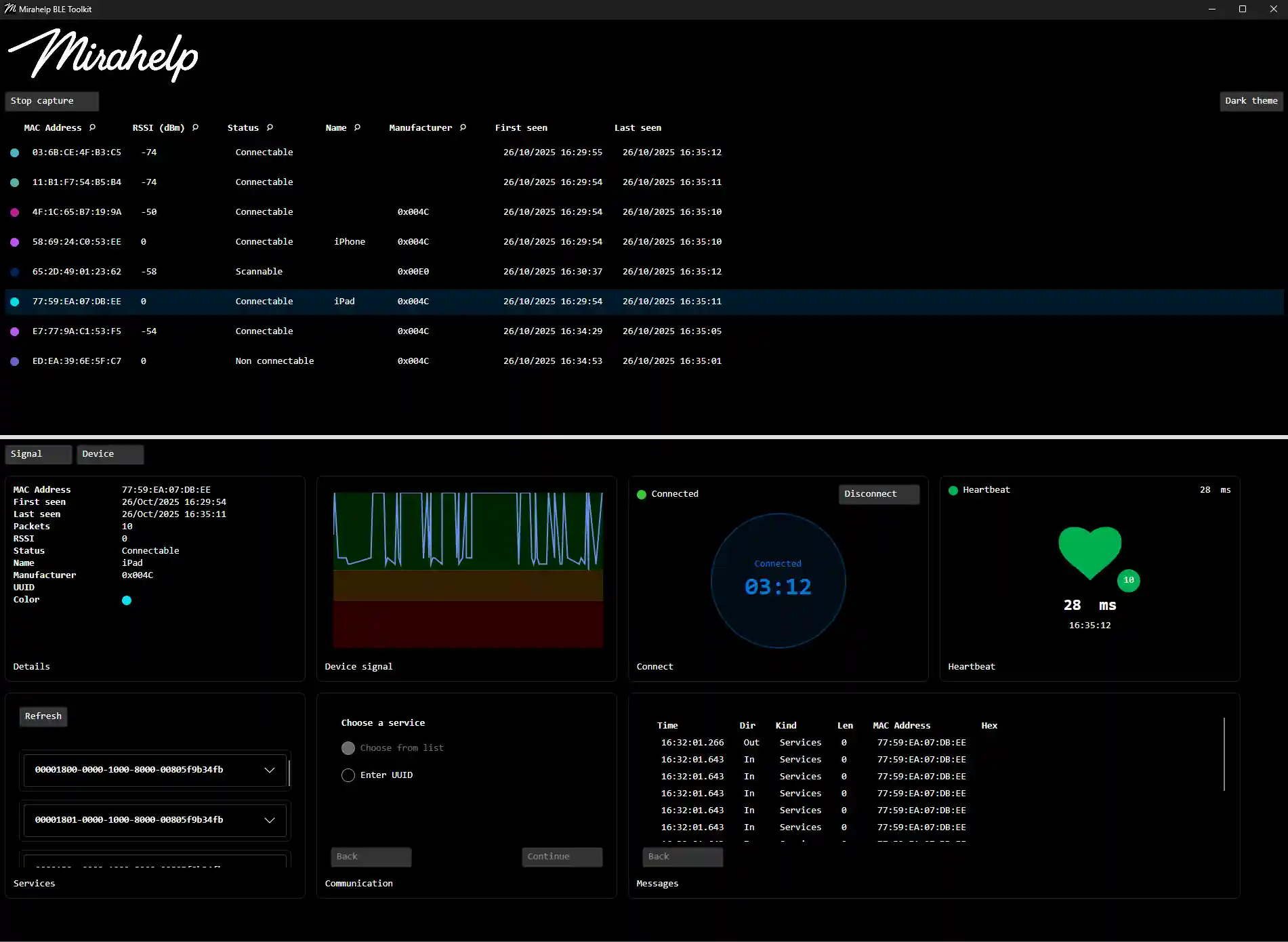Click color dot for 77:59:EA:07:DB:EE row
The width and height of the screenshot is (1288, 942).
point(15,302)
